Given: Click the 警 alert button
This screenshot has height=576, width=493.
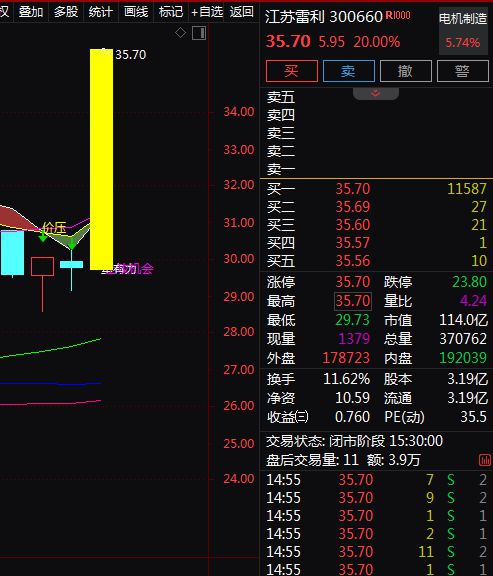Looking at the screenshot, I should point(463,71).
